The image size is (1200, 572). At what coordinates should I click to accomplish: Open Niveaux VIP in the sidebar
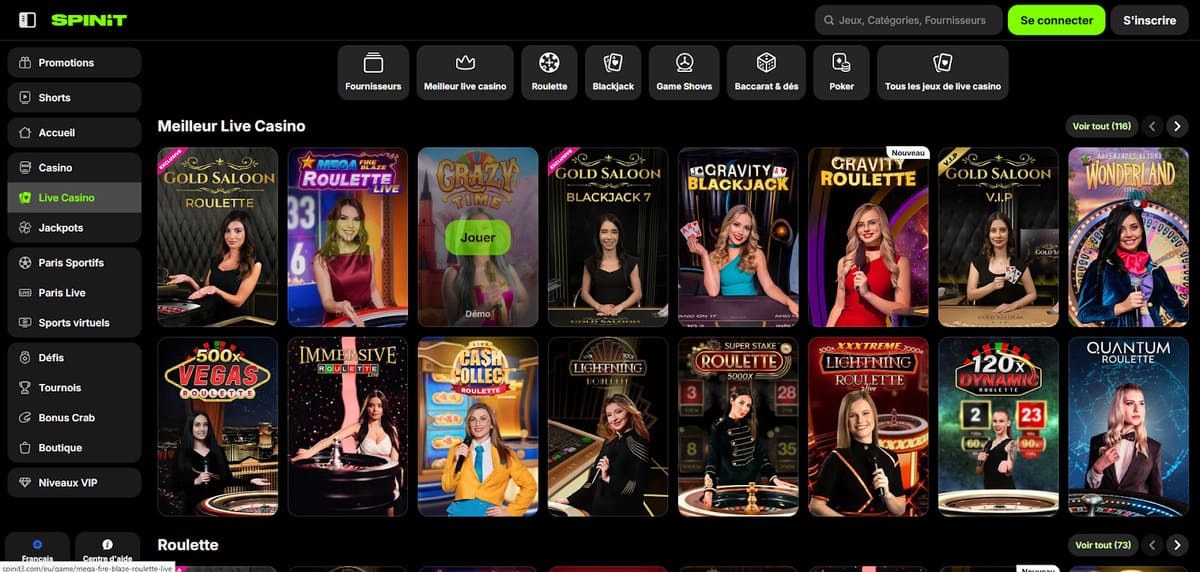74,483
